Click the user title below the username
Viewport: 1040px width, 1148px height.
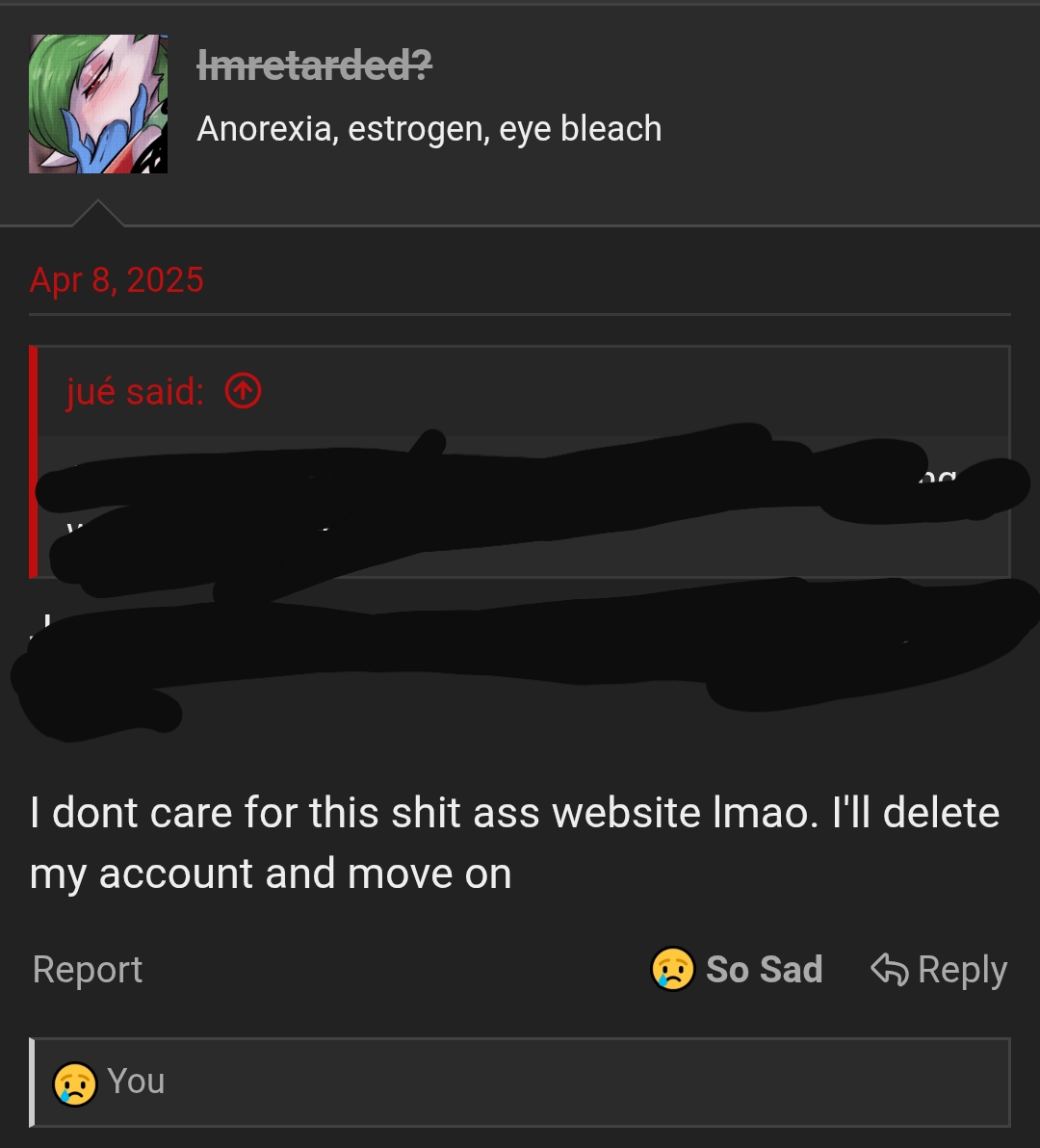[429, 129]
